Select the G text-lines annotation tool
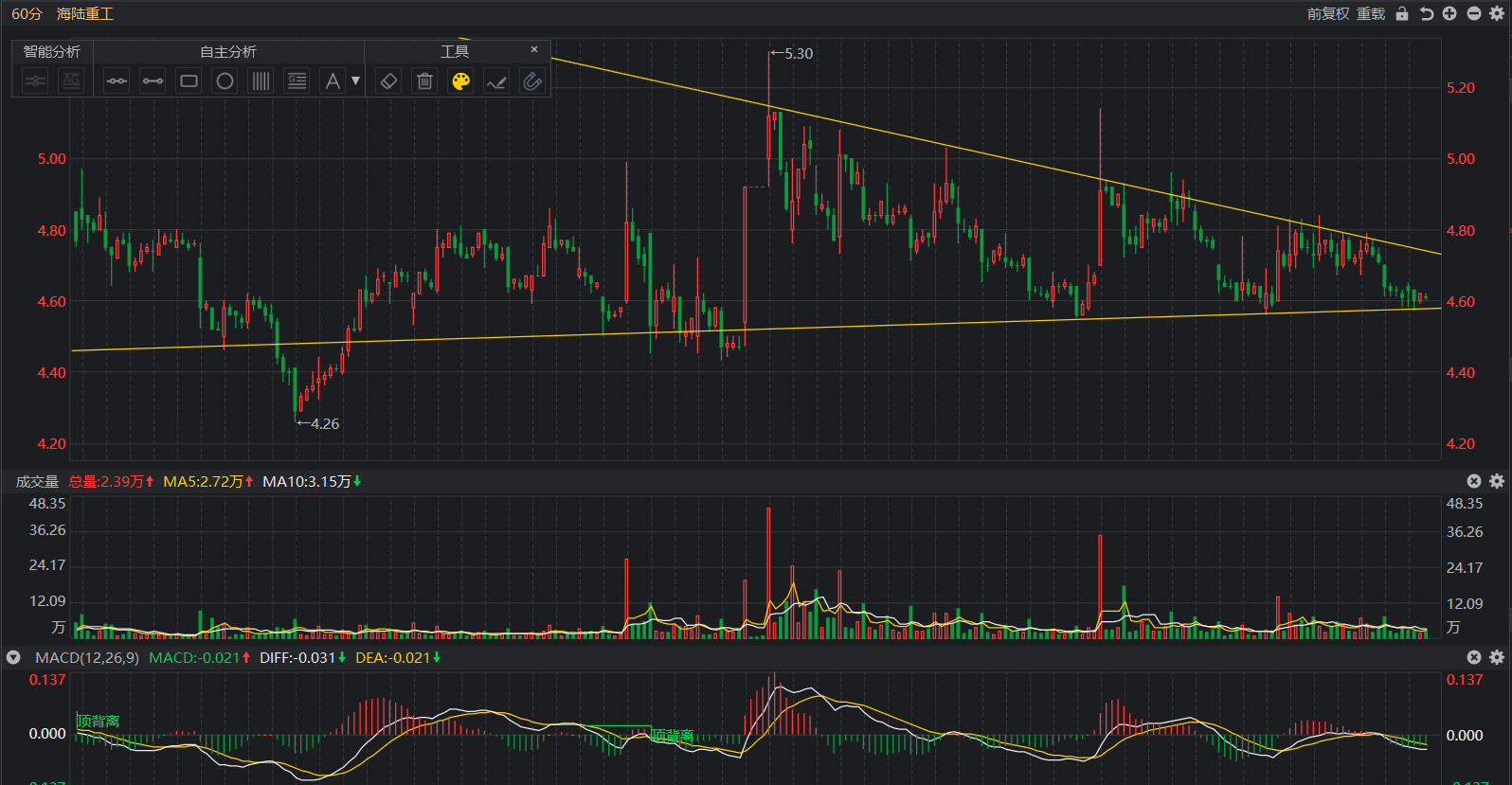 click(297, 81)
